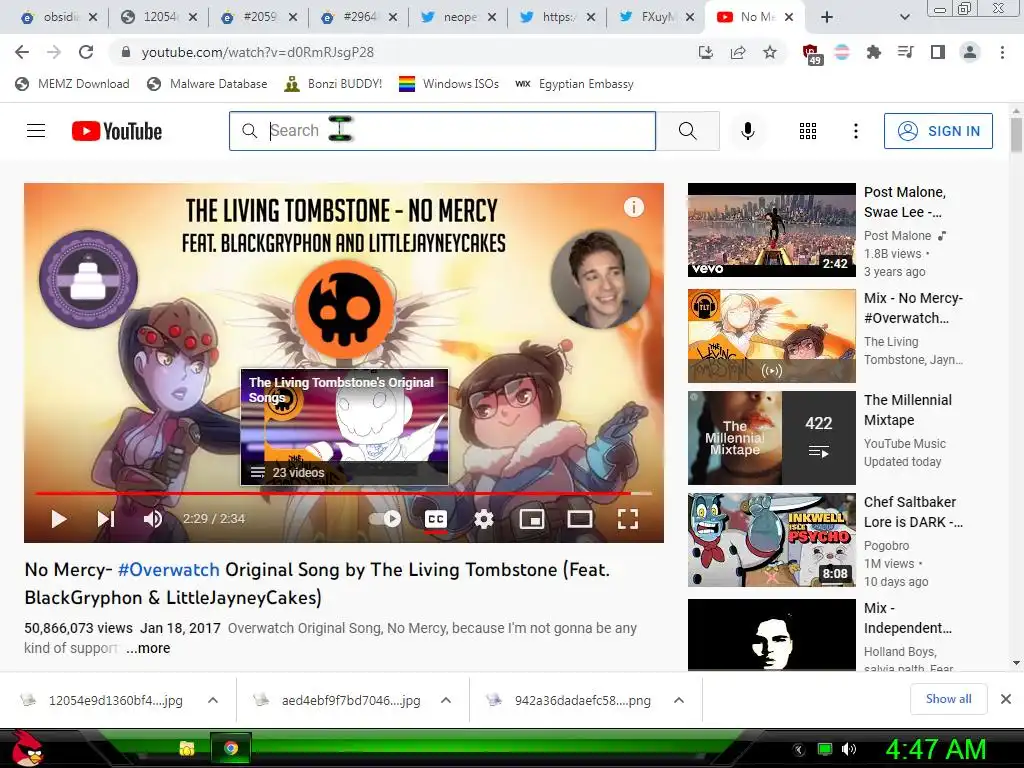Toggle the autoplay switch
1024x768 pixels.
[x=385, y=519]
